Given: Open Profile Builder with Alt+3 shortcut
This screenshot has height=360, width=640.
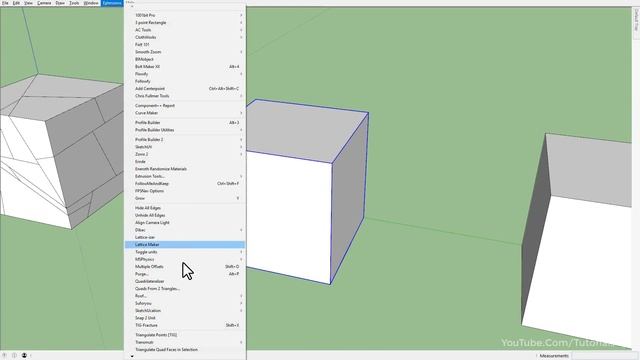Looking at the screenshot, I should [184, 122].
